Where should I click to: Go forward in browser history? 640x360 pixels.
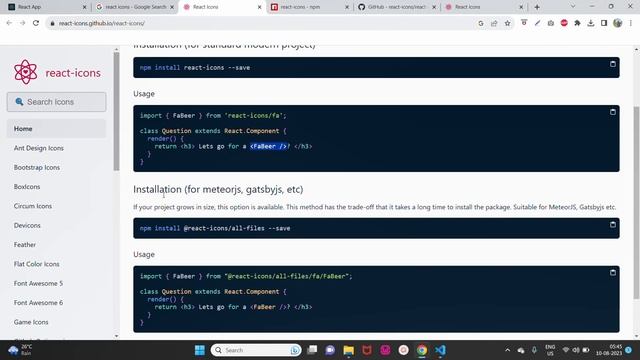[22, 23]
